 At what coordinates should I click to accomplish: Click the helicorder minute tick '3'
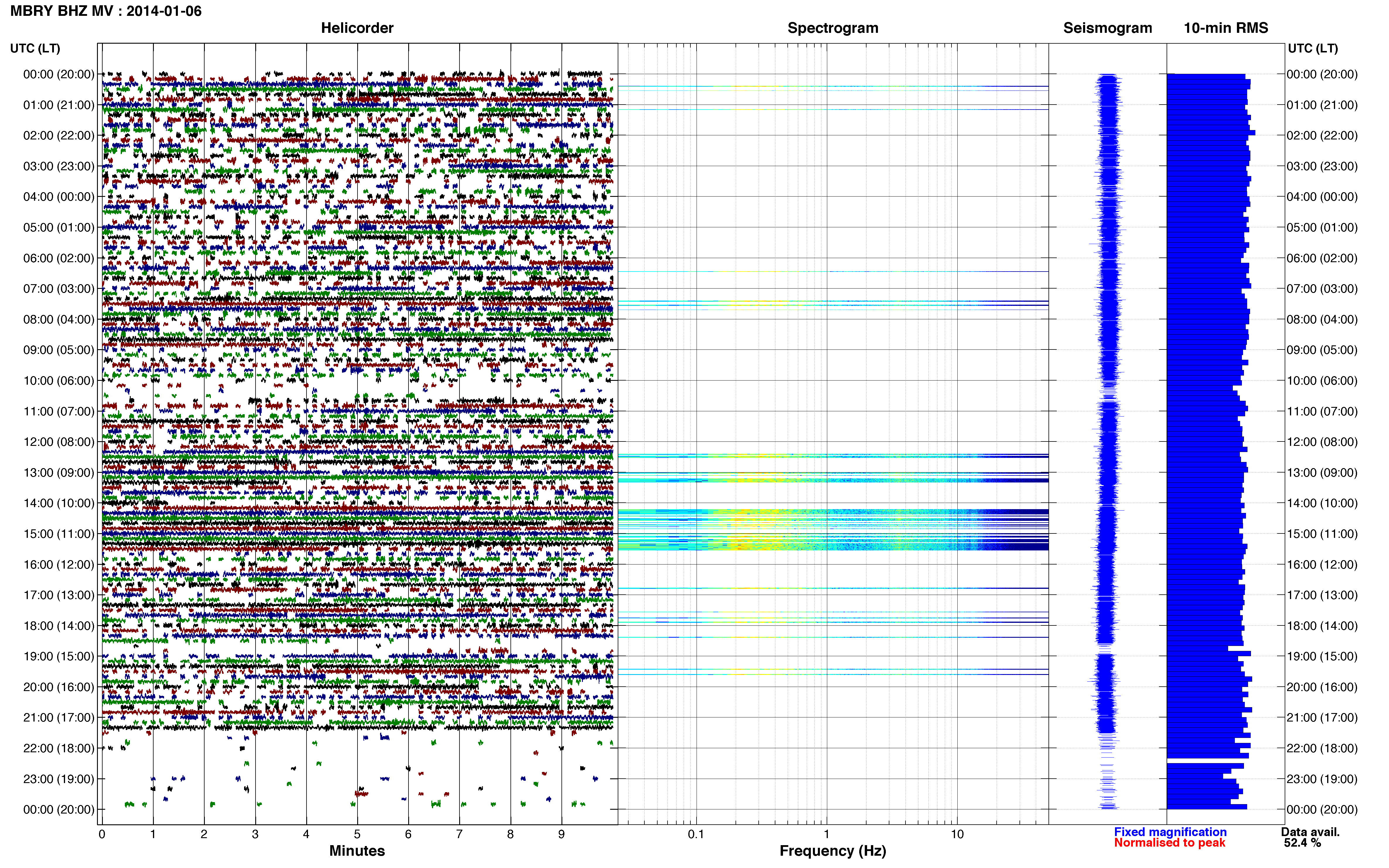click(x=255, y=834)
